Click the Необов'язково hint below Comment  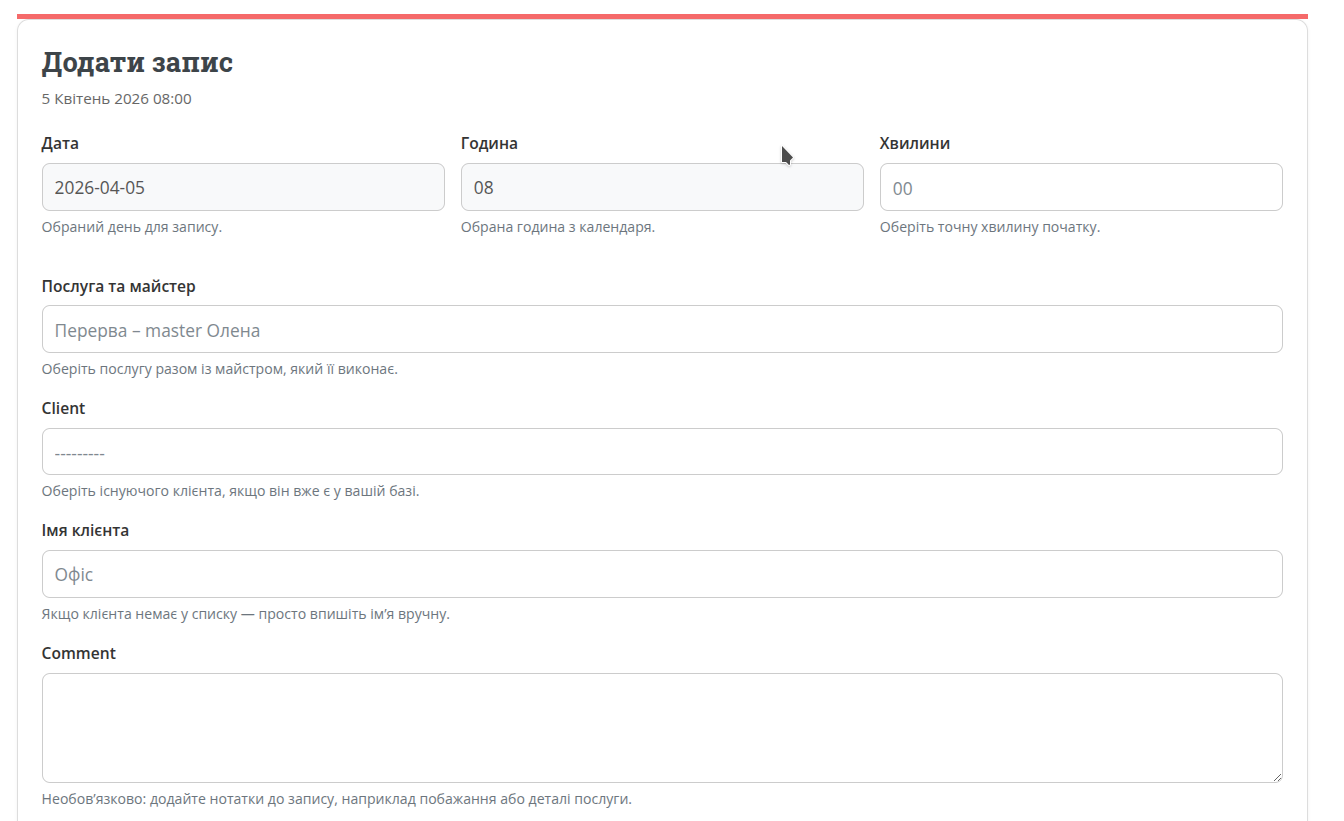point(336,799)
